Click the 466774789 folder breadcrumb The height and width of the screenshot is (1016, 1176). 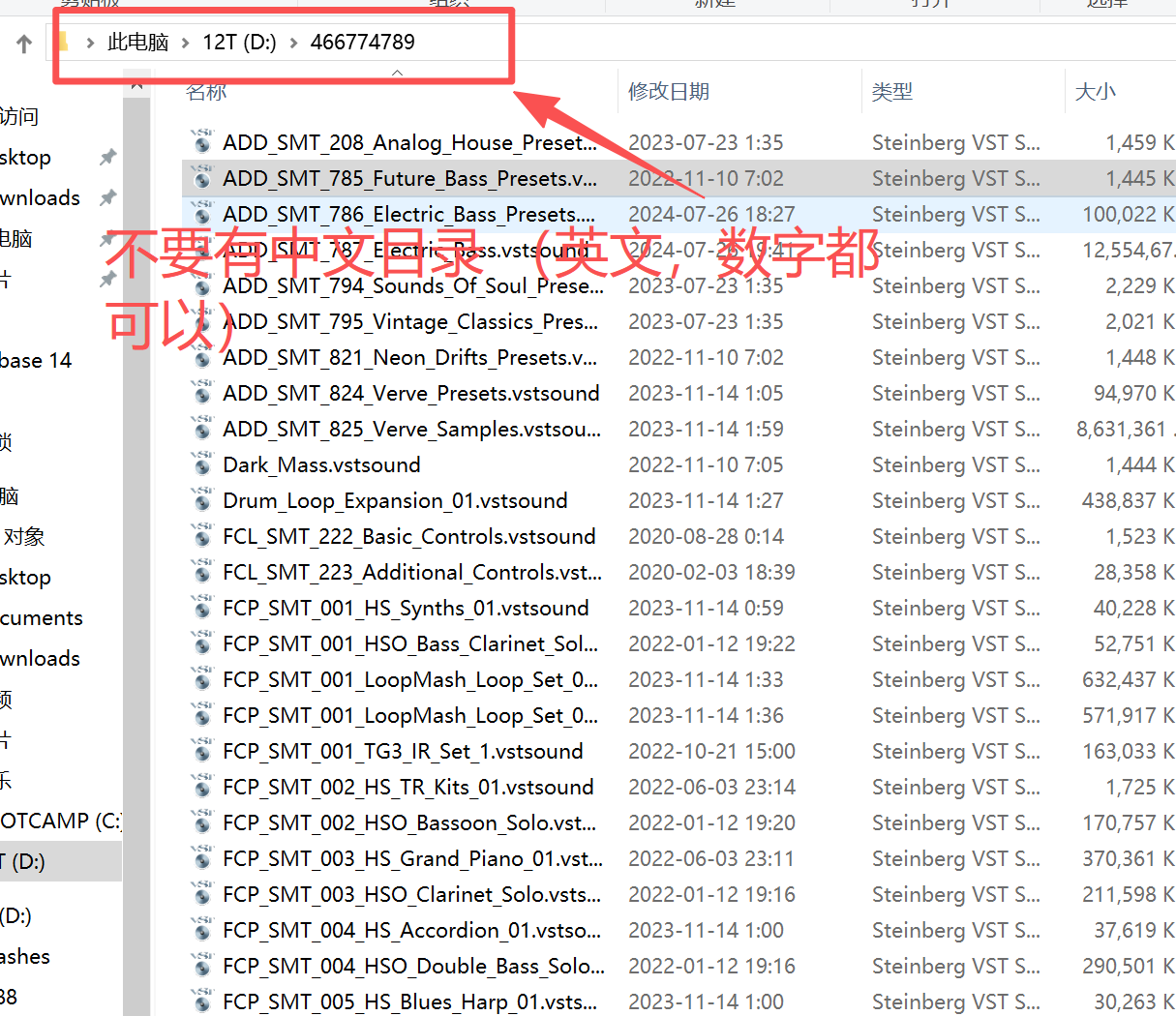click(x=362, y=42)
